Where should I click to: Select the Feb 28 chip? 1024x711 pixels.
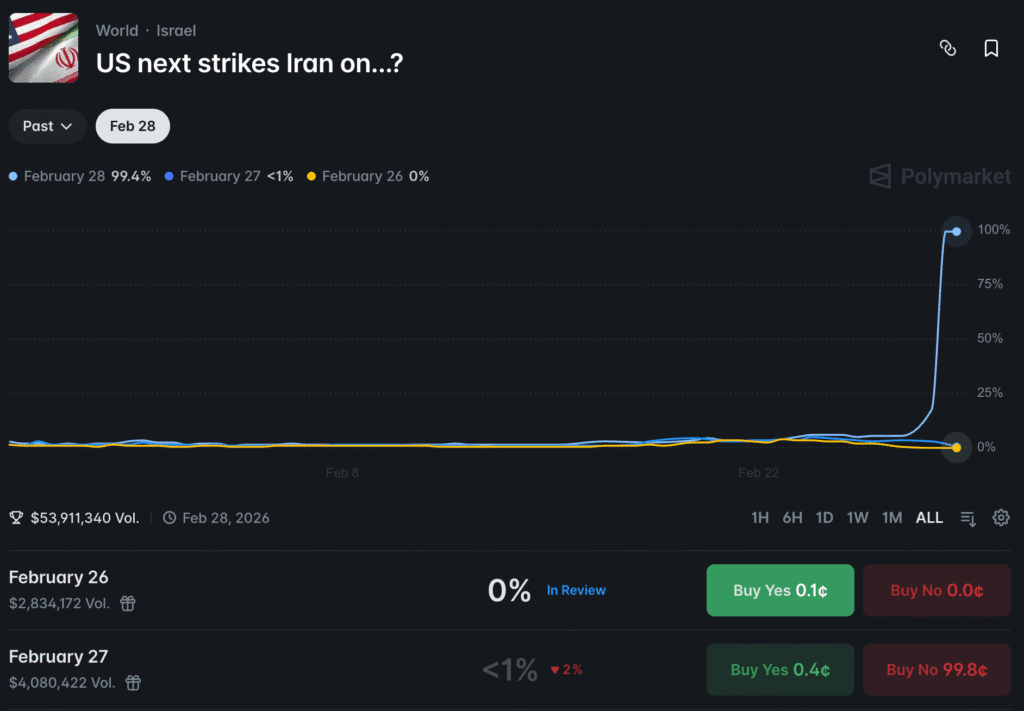[132, 125]
